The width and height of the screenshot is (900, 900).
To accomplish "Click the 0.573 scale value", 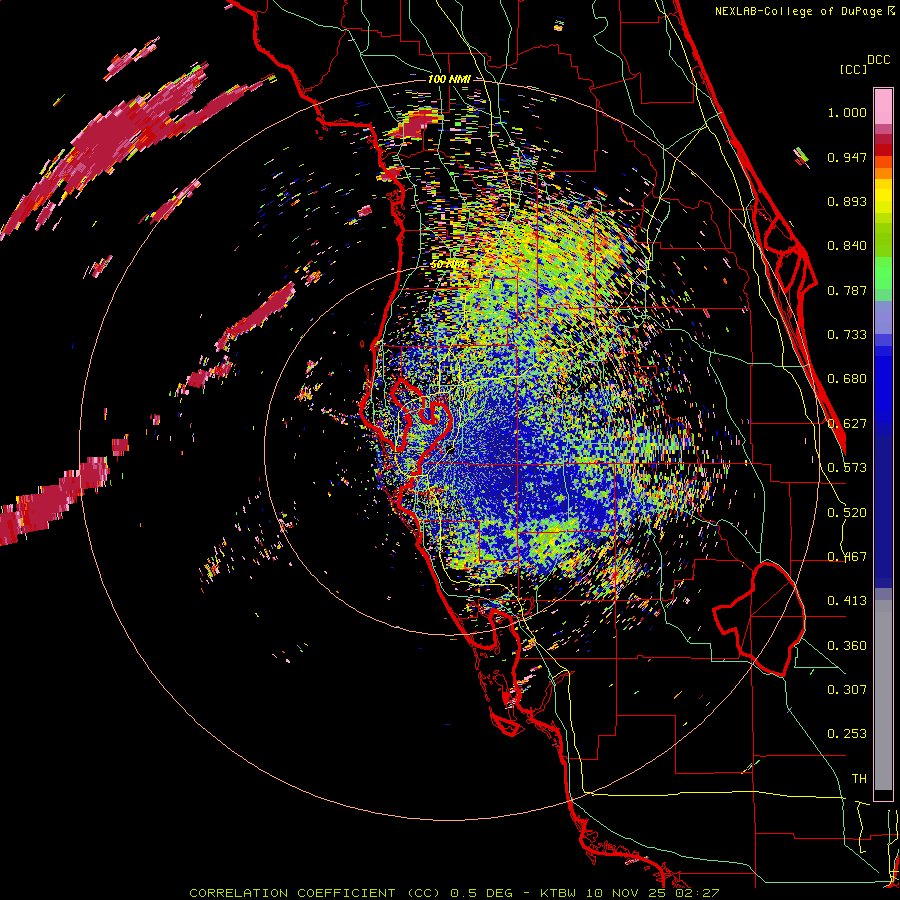I will tap(847, 468).
